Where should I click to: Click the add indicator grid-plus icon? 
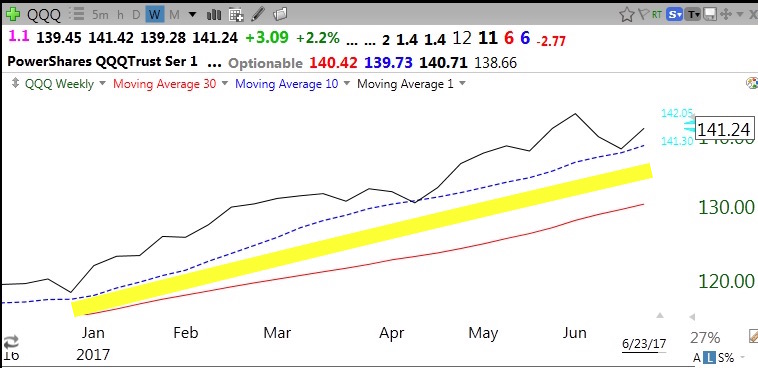point(236,15)
